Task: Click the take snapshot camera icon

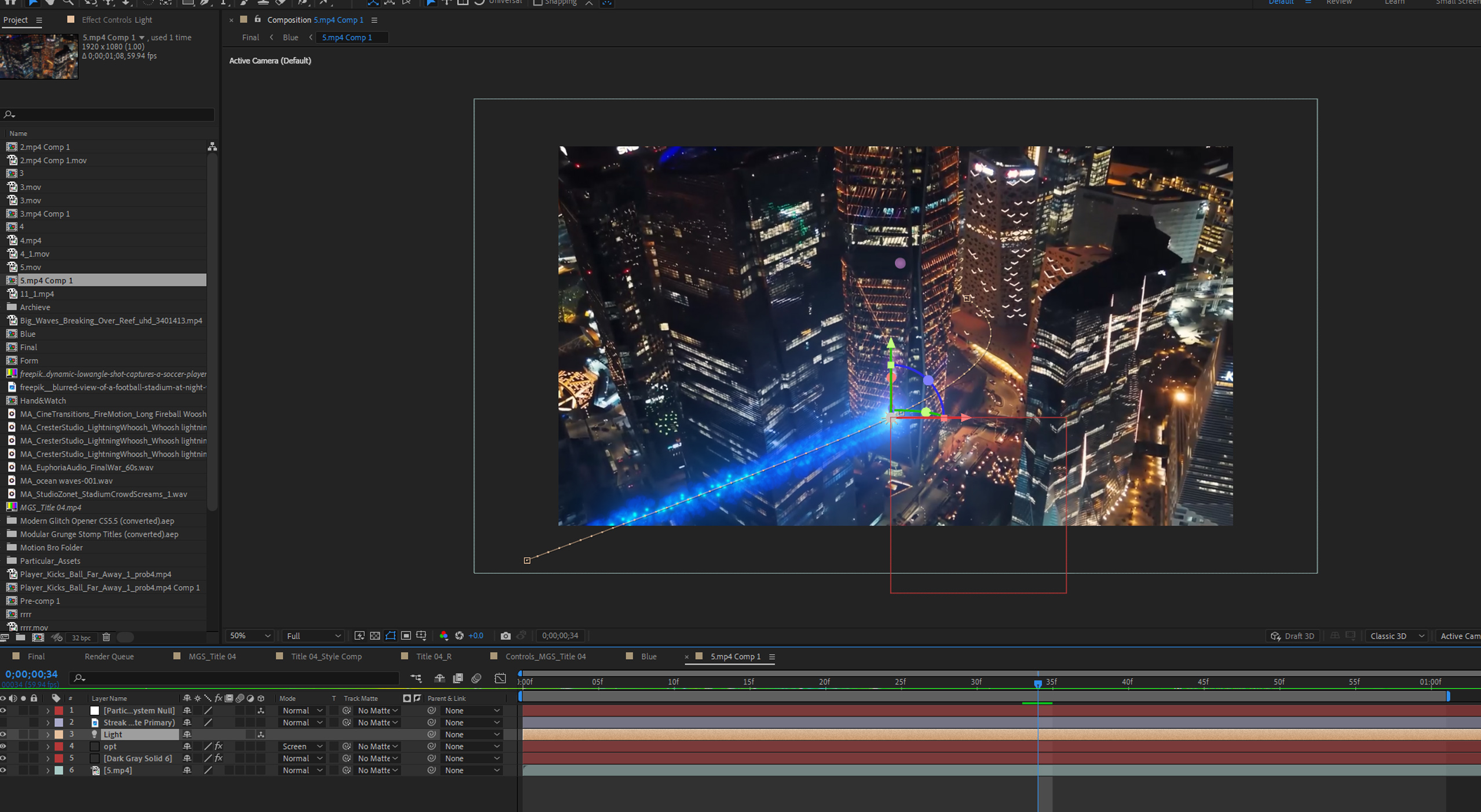Action: coord(505,635)
